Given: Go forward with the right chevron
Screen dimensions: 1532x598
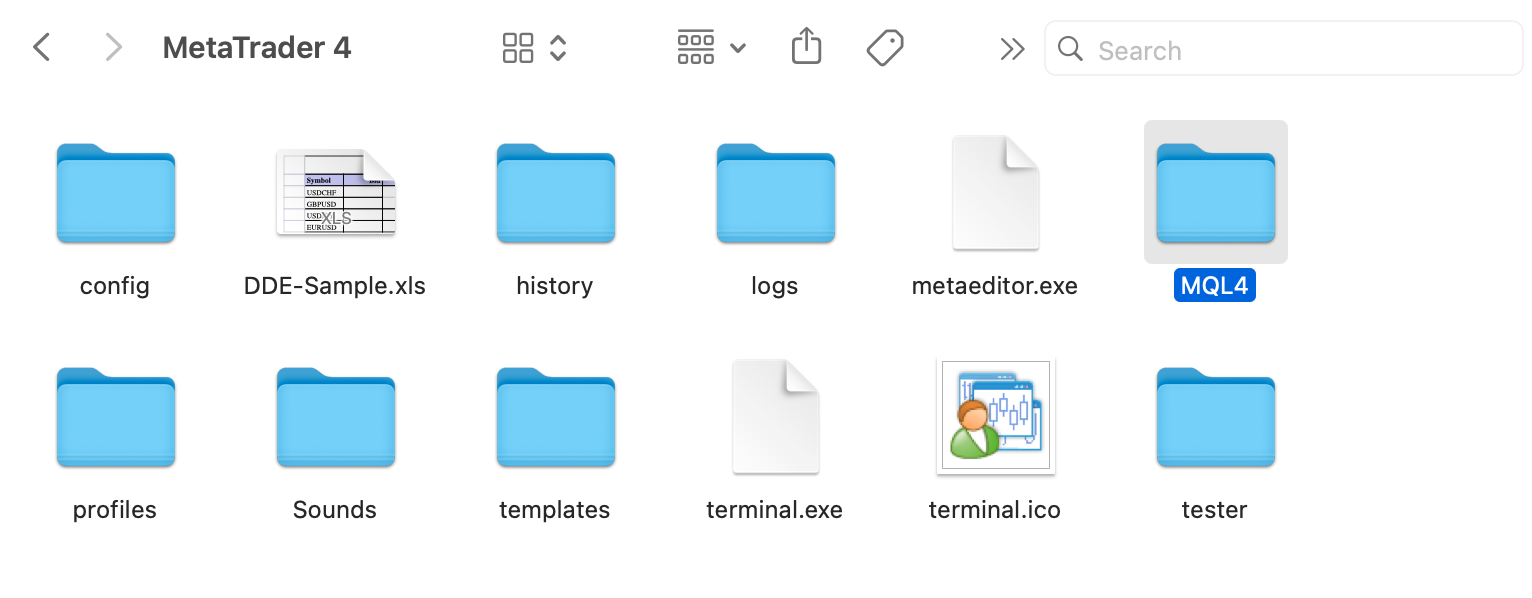Looking at the screenshot, I should pyautogui.click(x=113, y=47).
